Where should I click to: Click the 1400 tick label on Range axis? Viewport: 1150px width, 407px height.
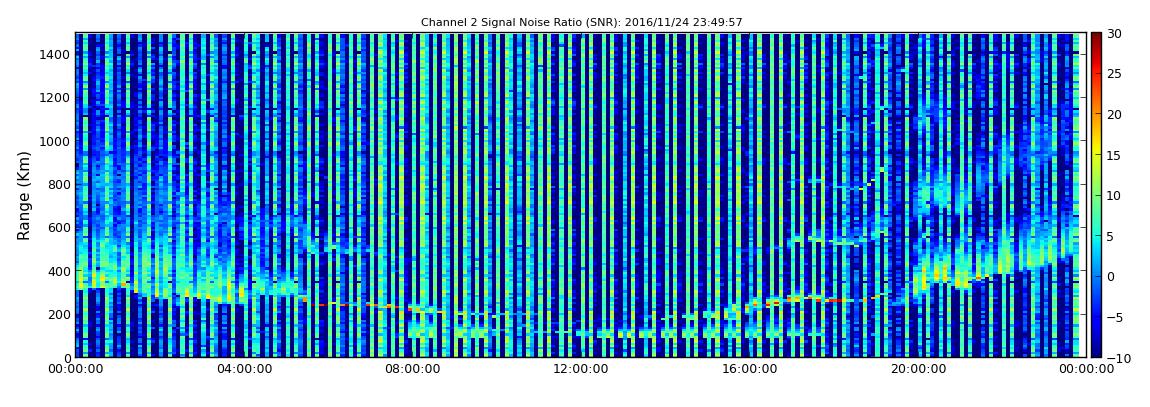coord(56,54)
